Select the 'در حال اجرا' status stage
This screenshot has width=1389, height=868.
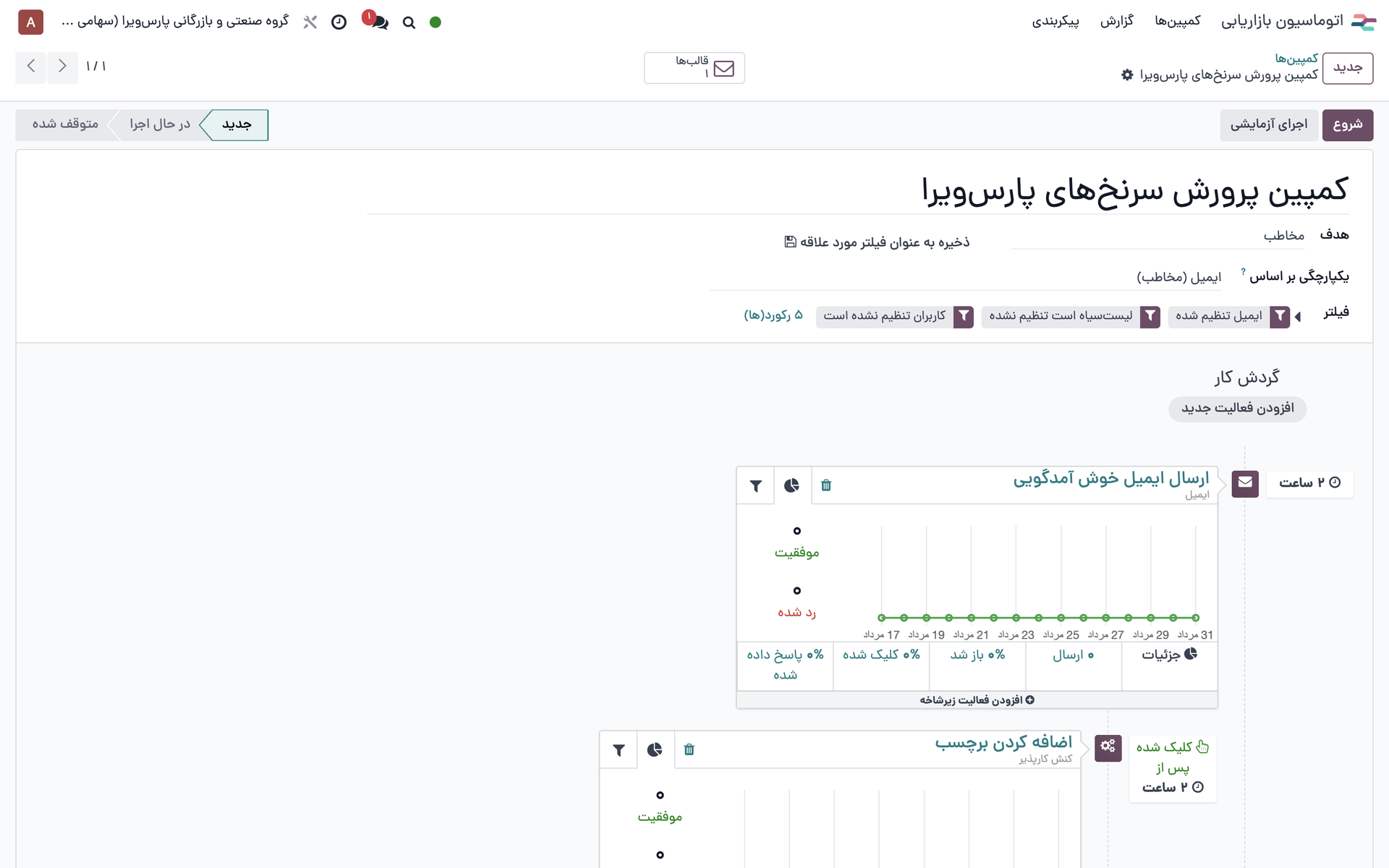pos(160,124)
